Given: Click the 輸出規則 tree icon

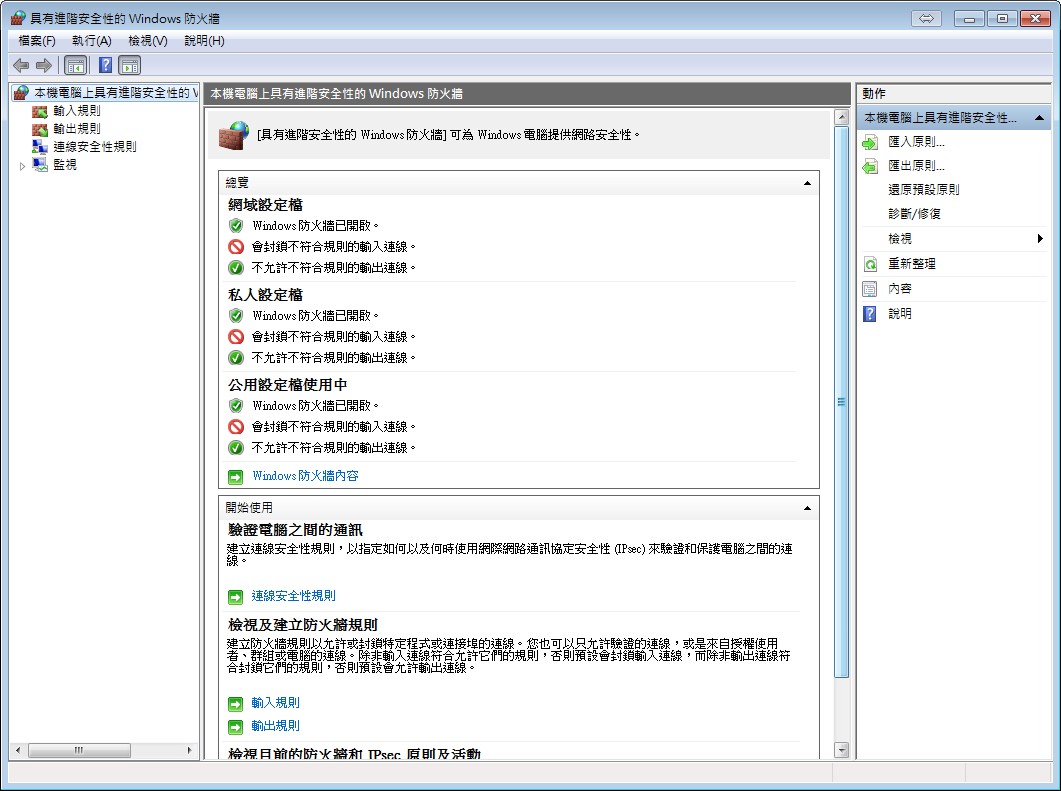Looking at the screenshot, I should tap(40, 129).
